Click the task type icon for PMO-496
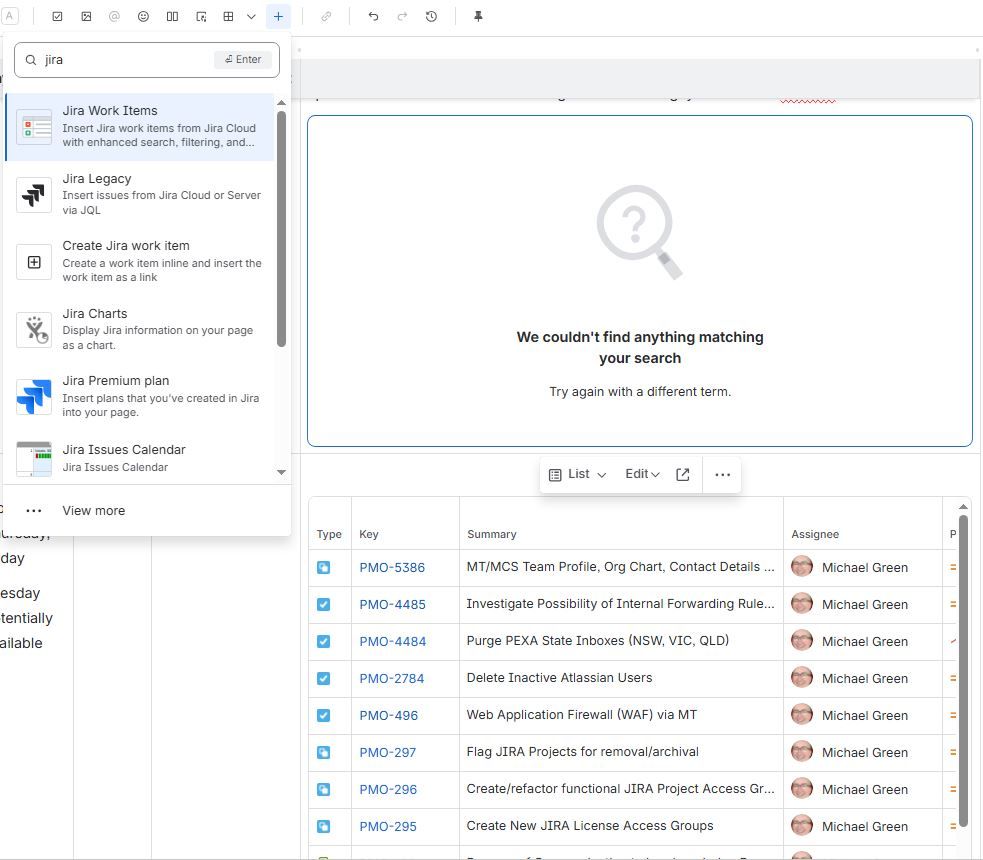The image size is (983, 860). pyautogui.click(x=323, y=715)
